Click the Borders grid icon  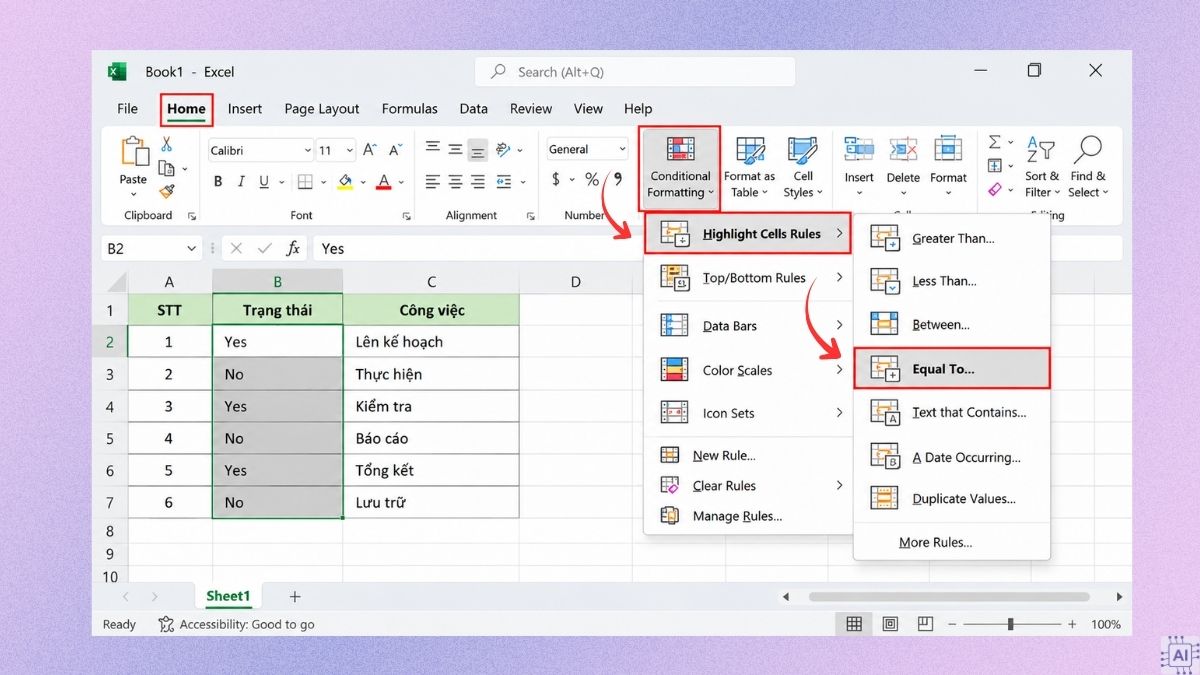click(x=305, y=182)
